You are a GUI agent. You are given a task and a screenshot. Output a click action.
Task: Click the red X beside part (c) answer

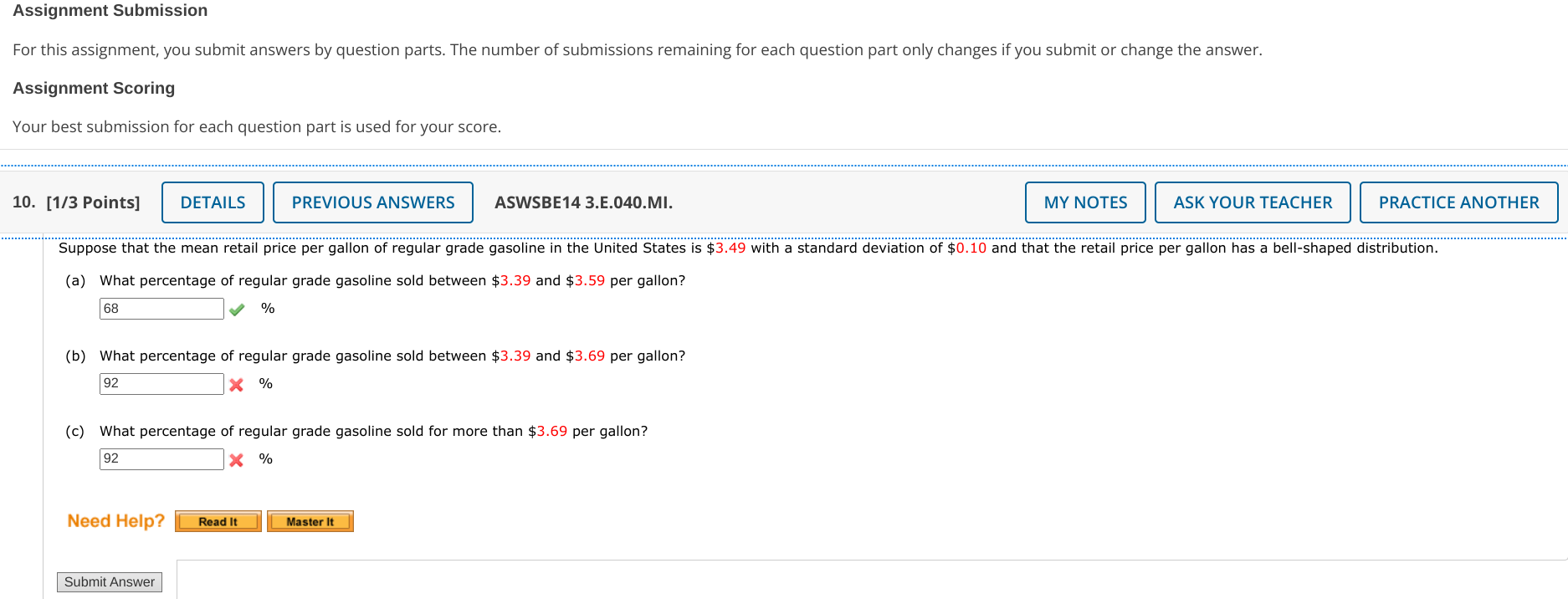[x=236, y=459]
